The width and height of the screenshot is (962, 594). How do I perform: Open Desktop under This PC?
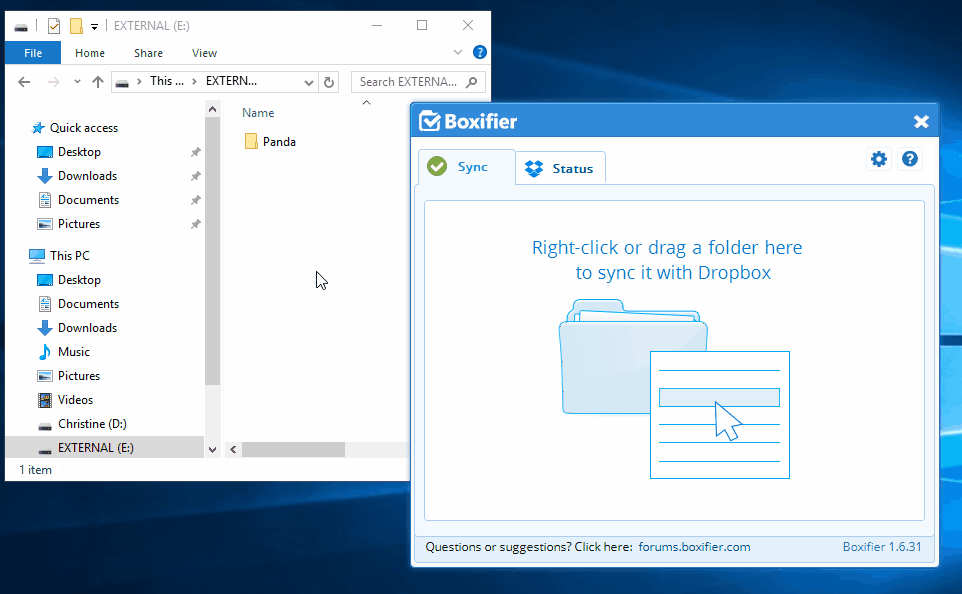[79, 279]
